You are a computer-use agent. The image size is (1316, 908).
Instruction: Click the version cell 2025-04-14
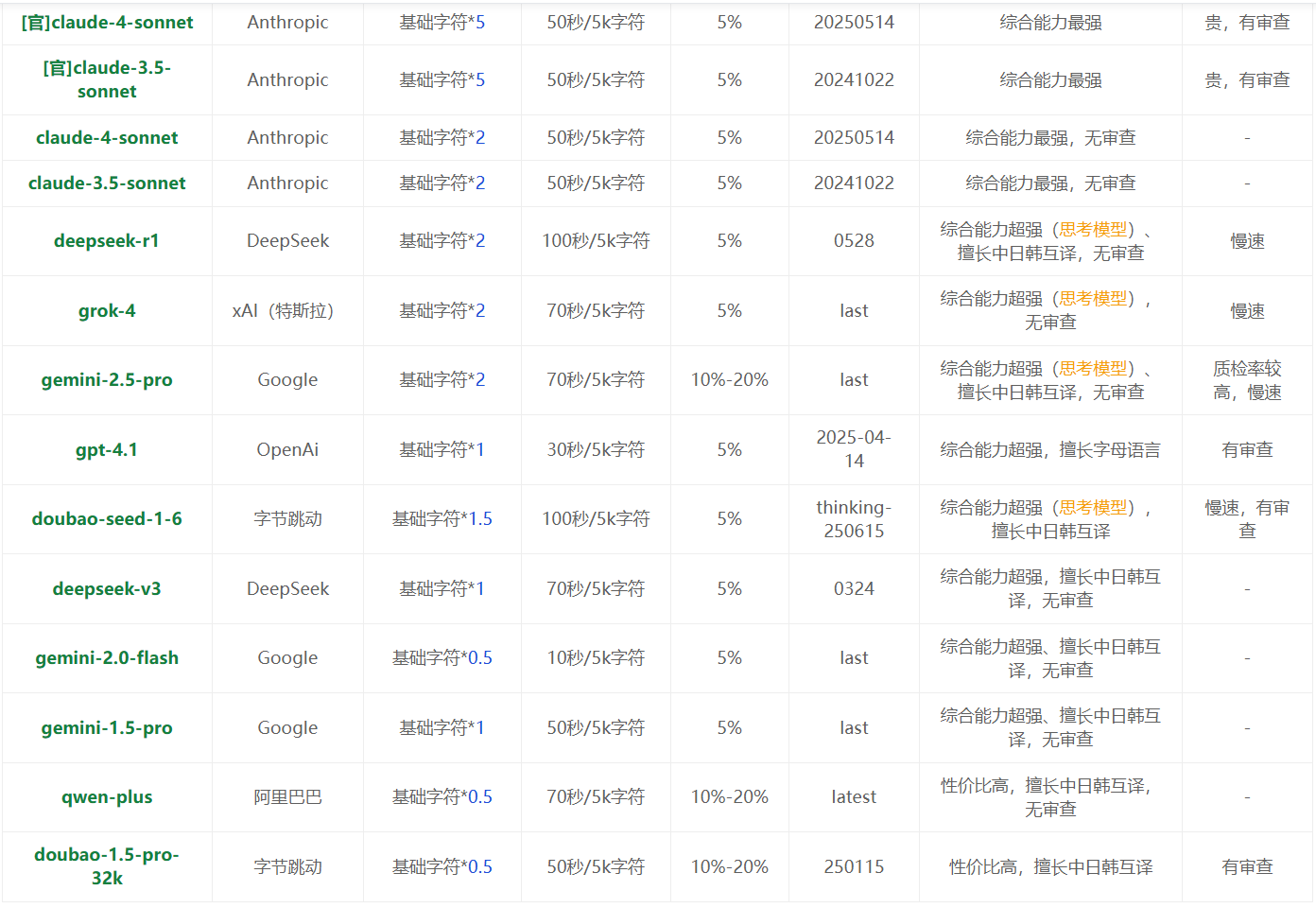854,449
